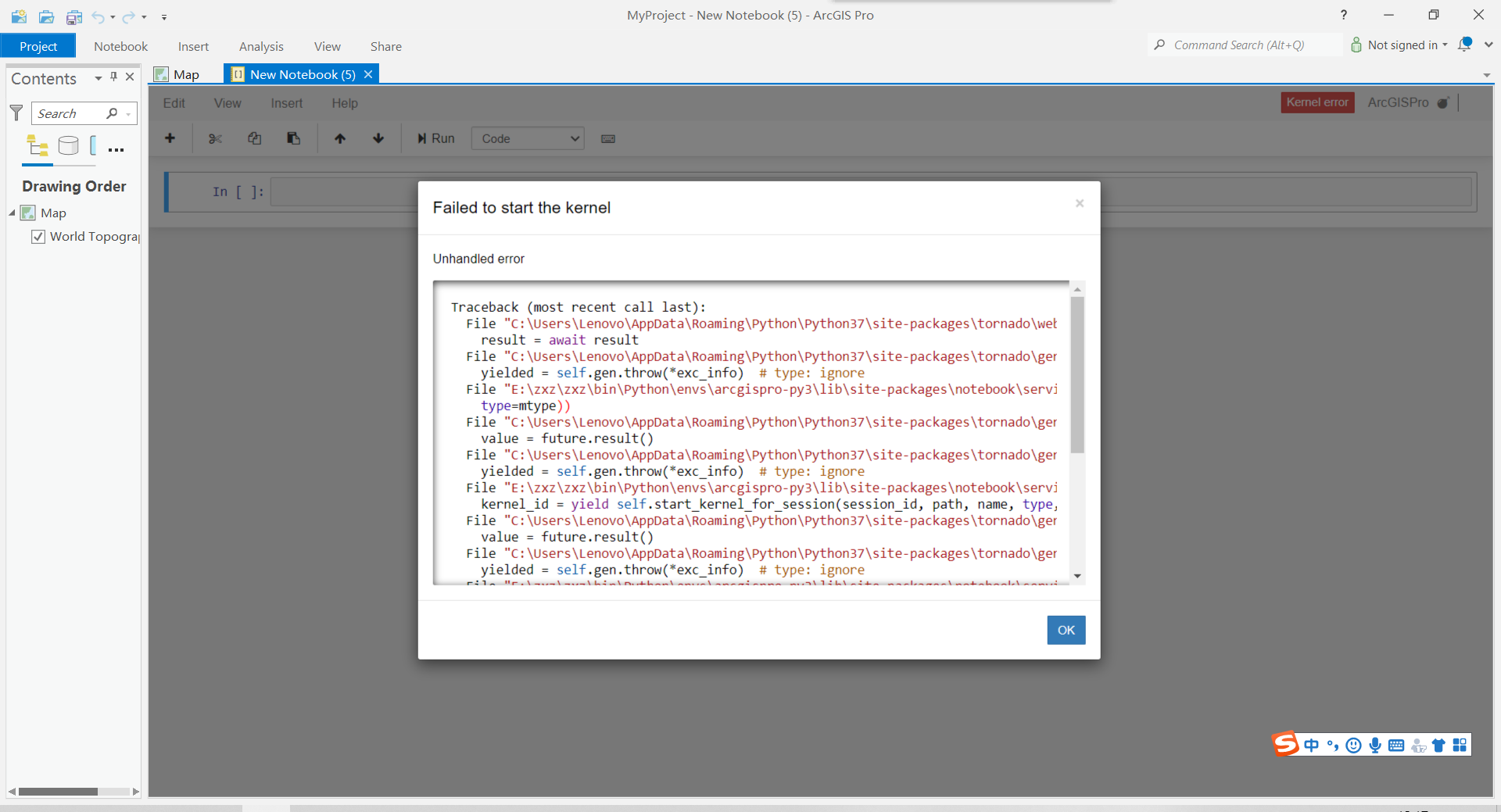Open Contents pane options dropdown arrow

(x=98, y=77)
